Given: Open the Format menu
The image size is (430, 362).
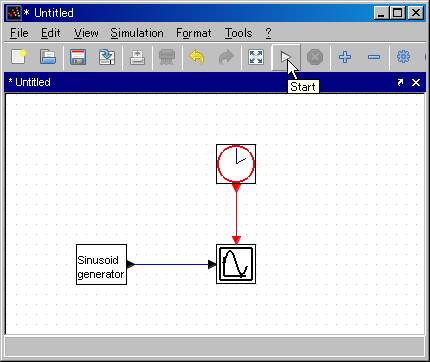Looking at the screenshot, I should (x=193, y=33).
